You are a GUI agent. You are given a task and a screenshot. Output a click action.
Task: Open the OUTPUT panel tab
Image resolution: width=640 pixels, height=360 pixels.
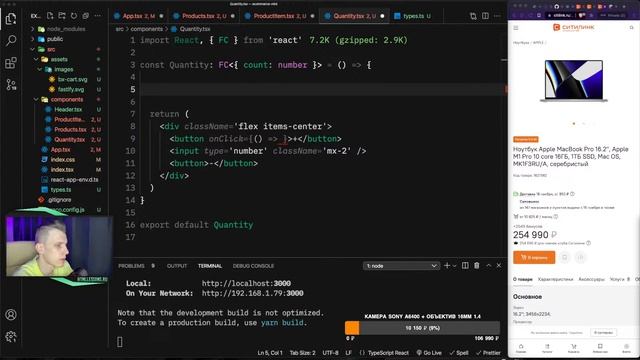point(177,266)
